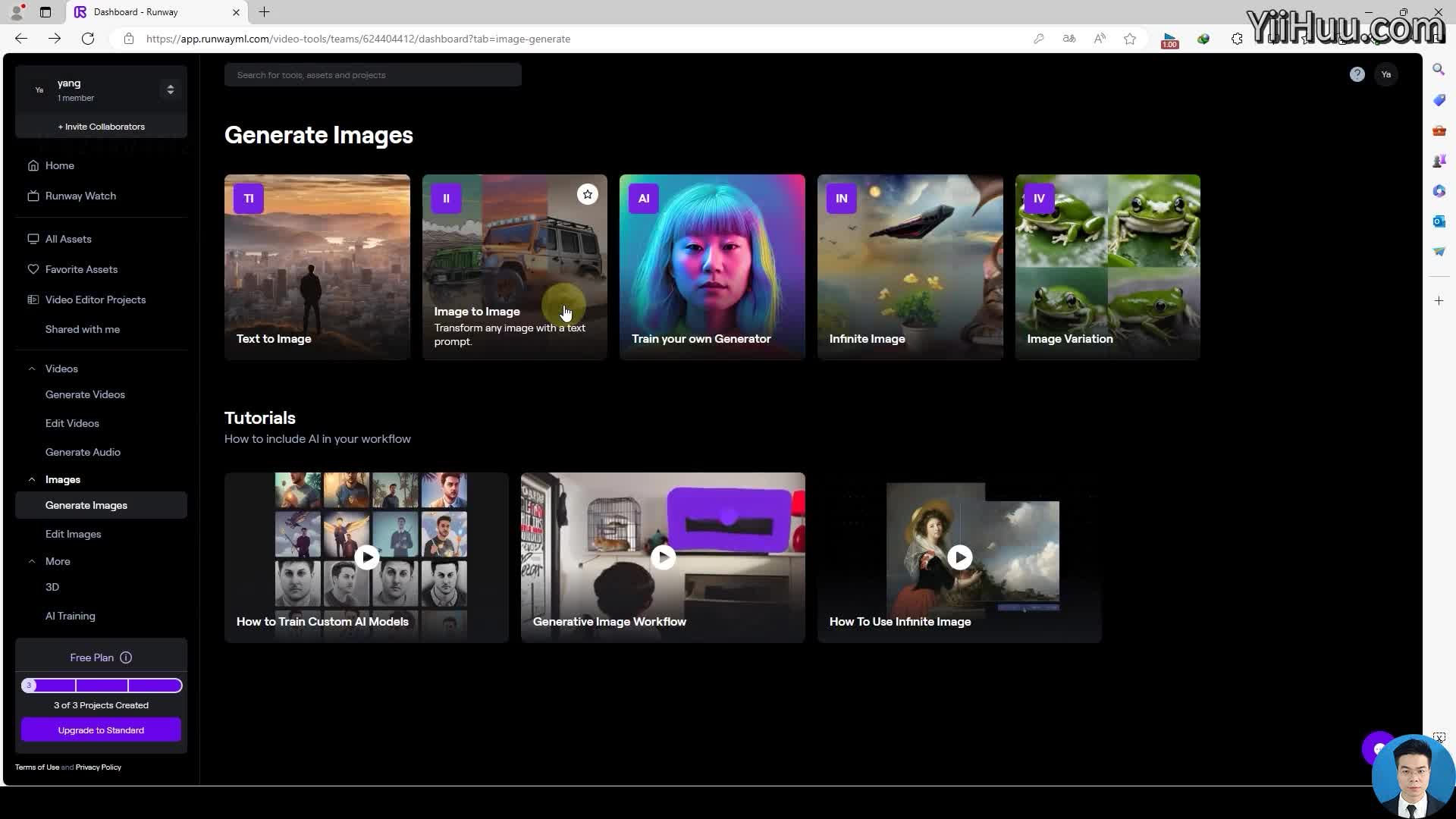
Task: Click the Home icon in sidebar
Action: pyautogui.click(x=33, y=165)
